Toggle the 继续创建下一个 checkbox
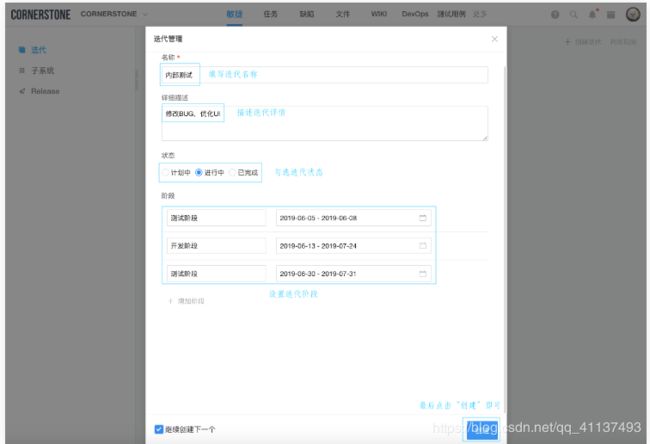The width and height of the screenshot is (650, 444). click(x=159, y=429)
